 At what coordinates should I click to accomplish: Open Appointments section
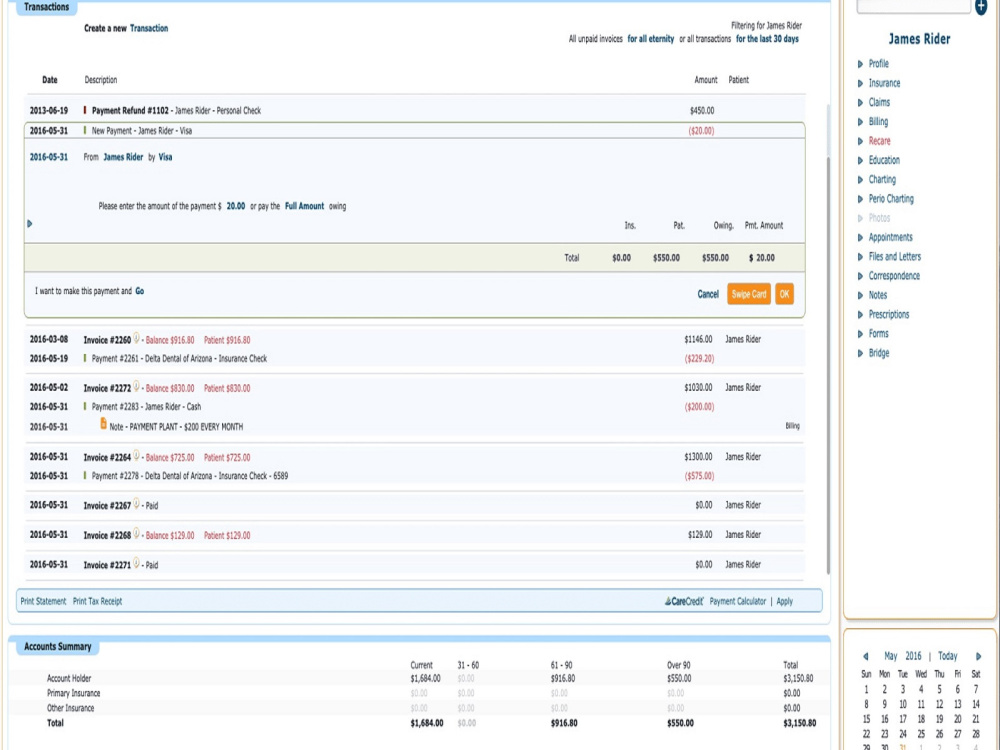(x=890, y=237)
